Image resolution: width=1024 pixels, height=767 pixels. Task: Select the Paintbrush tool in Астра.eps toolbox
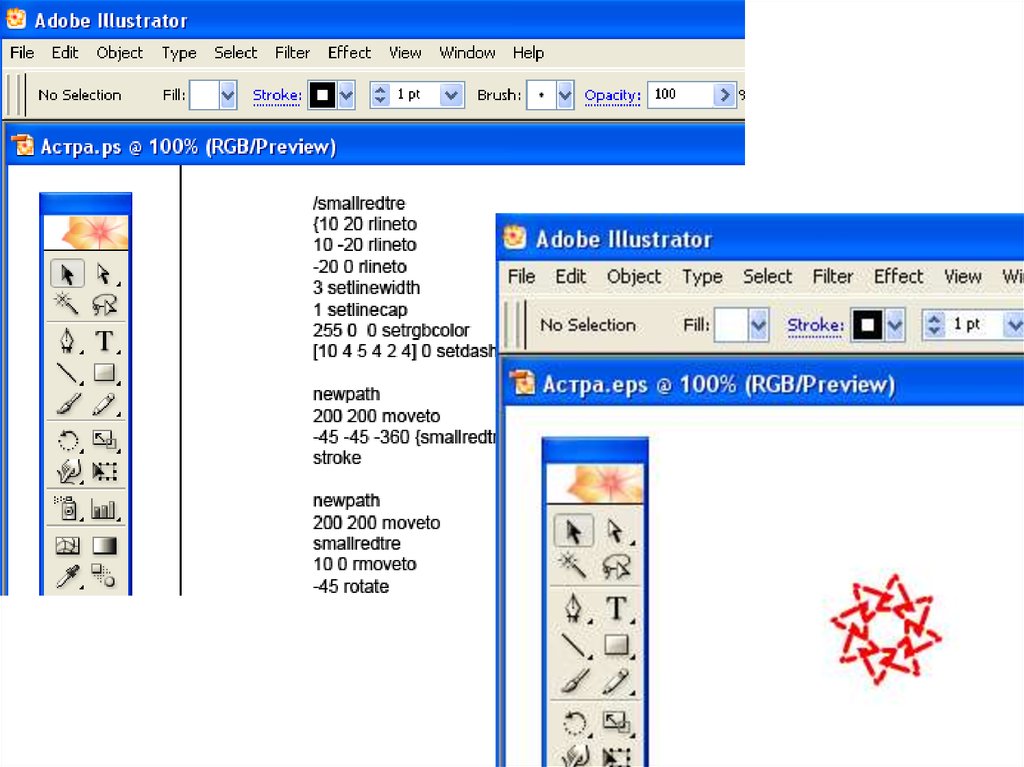(573, 681)
